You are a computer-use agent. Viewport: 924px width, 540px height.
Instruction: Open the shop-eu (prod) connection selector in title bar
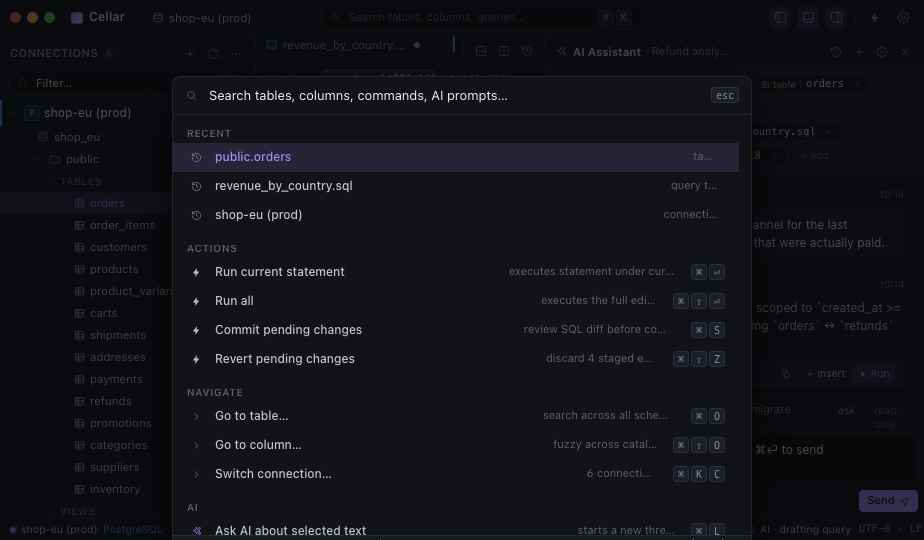click(202, 18)
